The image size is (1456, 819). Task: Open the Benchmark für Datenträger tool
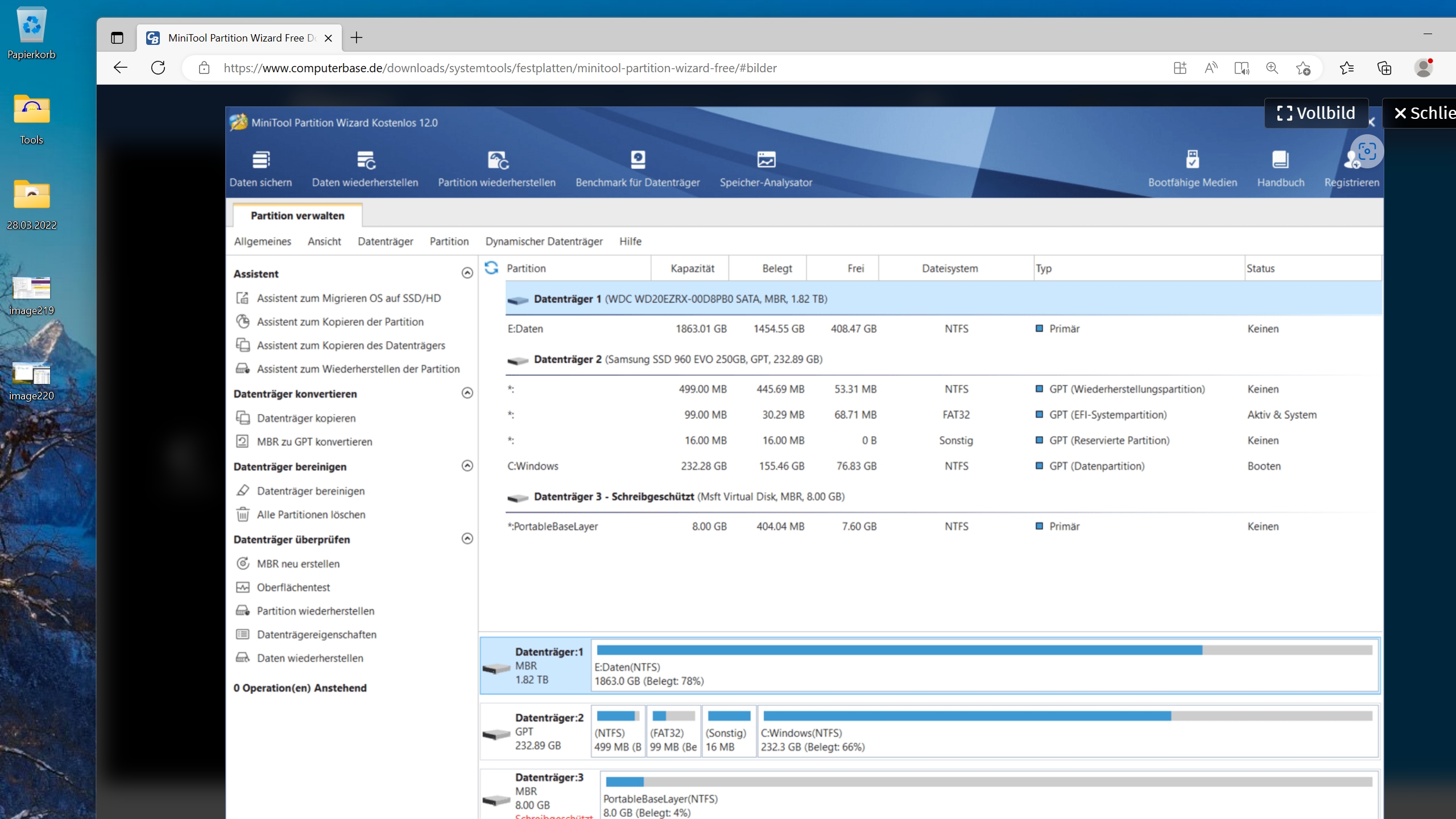[638, 160]
